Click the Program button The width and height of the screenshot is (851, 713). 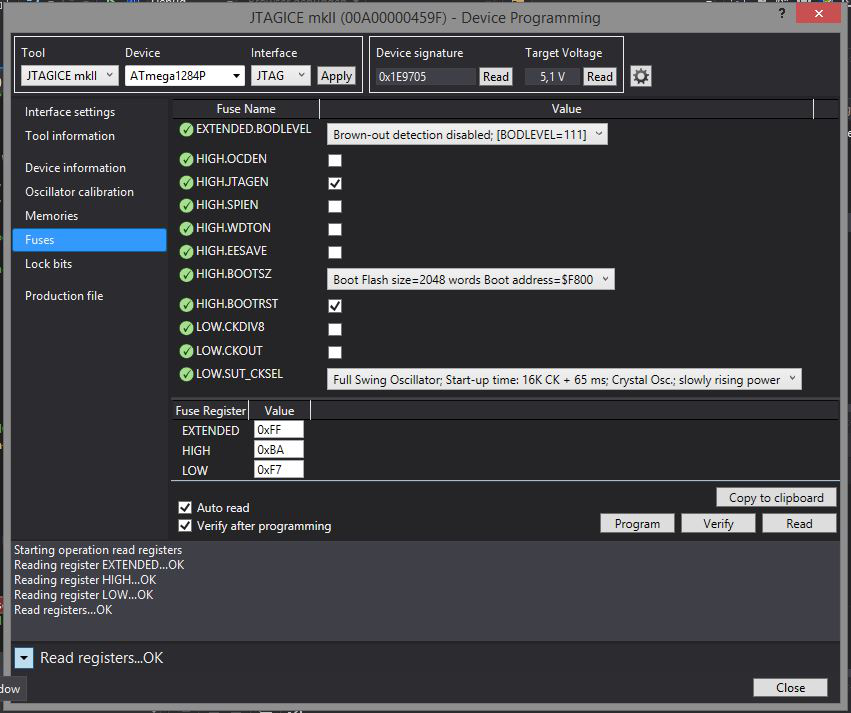coord(637,524)
